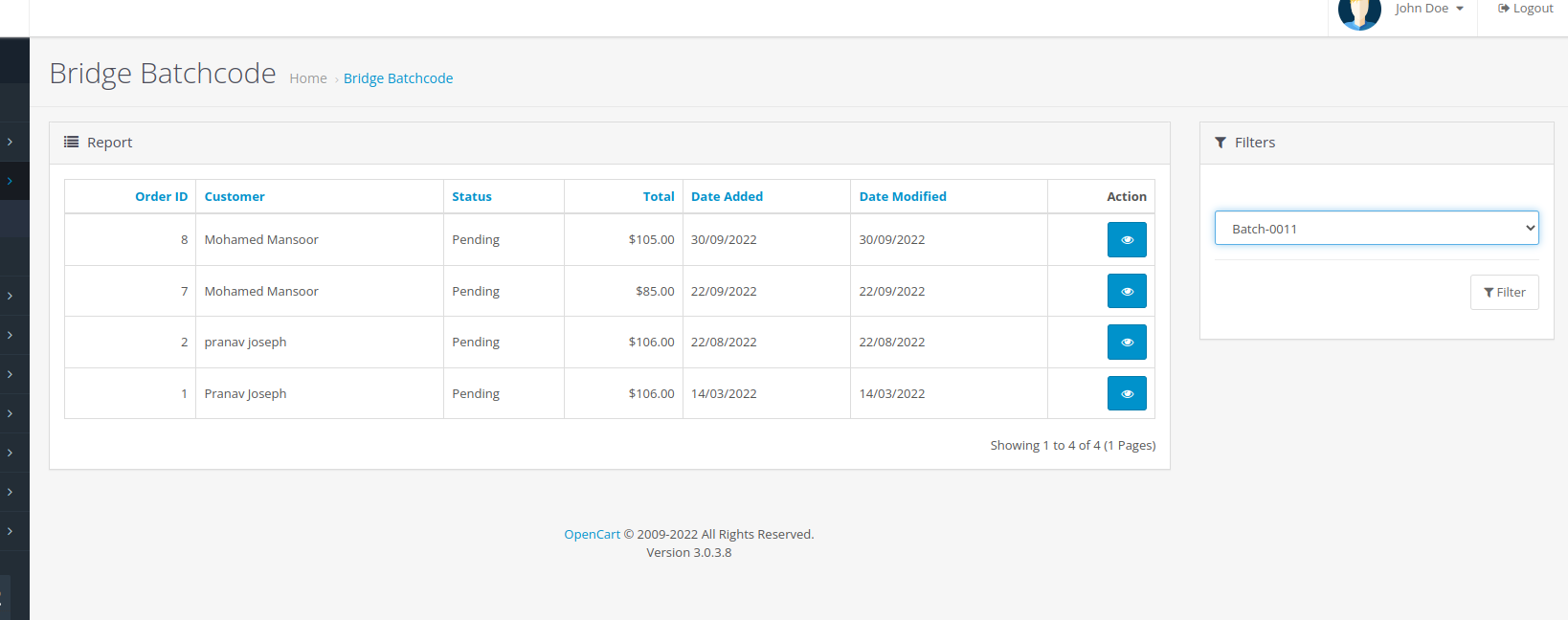This screenshot has width=1568, height=620.
Task: Go to Home breadcrumb
Action: coord(308,78)
